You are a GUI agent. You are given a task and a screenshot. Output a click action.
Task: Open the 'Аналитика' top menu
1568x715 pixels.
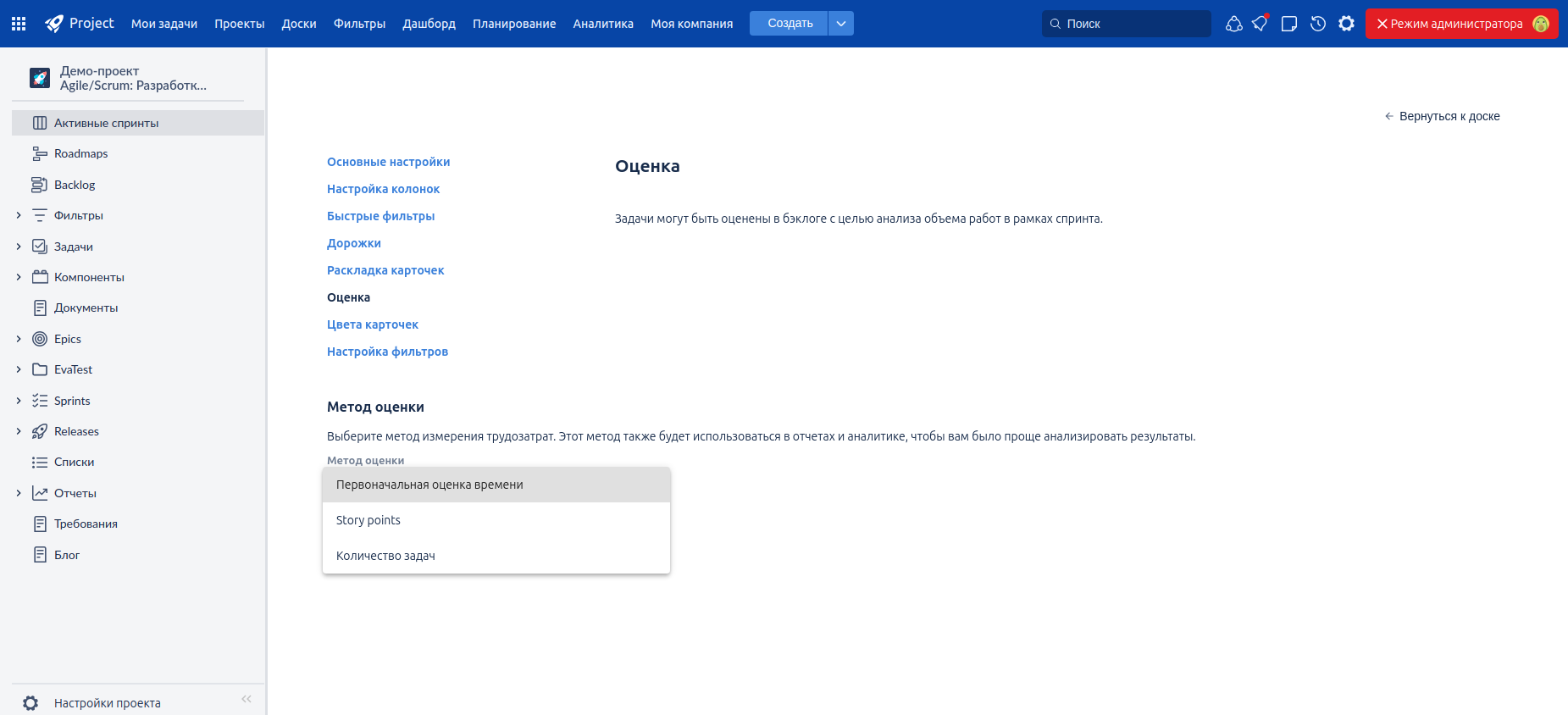[x=602, y=24]
